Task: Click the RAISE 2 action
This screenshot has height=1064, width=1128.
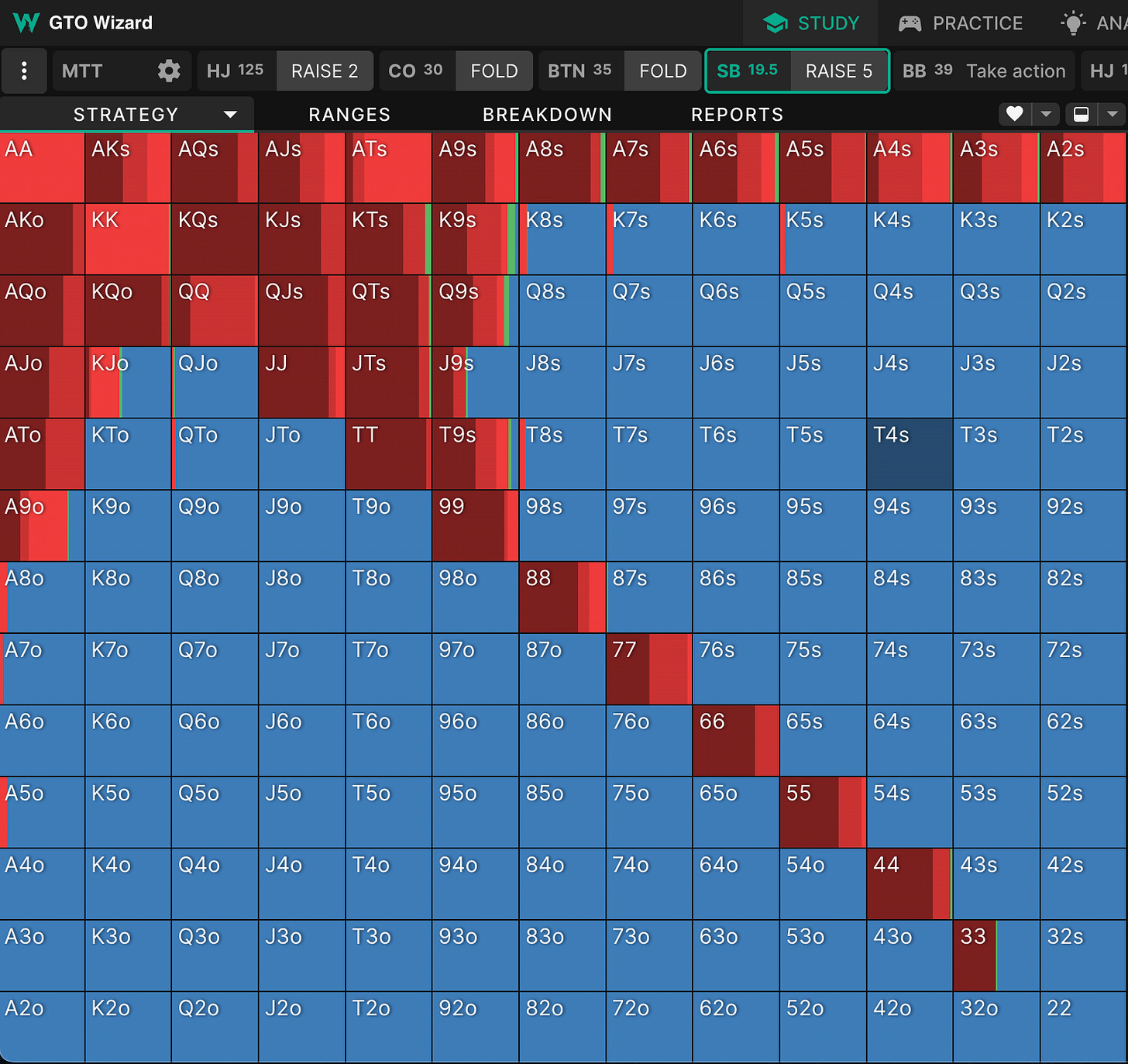Action: click(325, 71)
